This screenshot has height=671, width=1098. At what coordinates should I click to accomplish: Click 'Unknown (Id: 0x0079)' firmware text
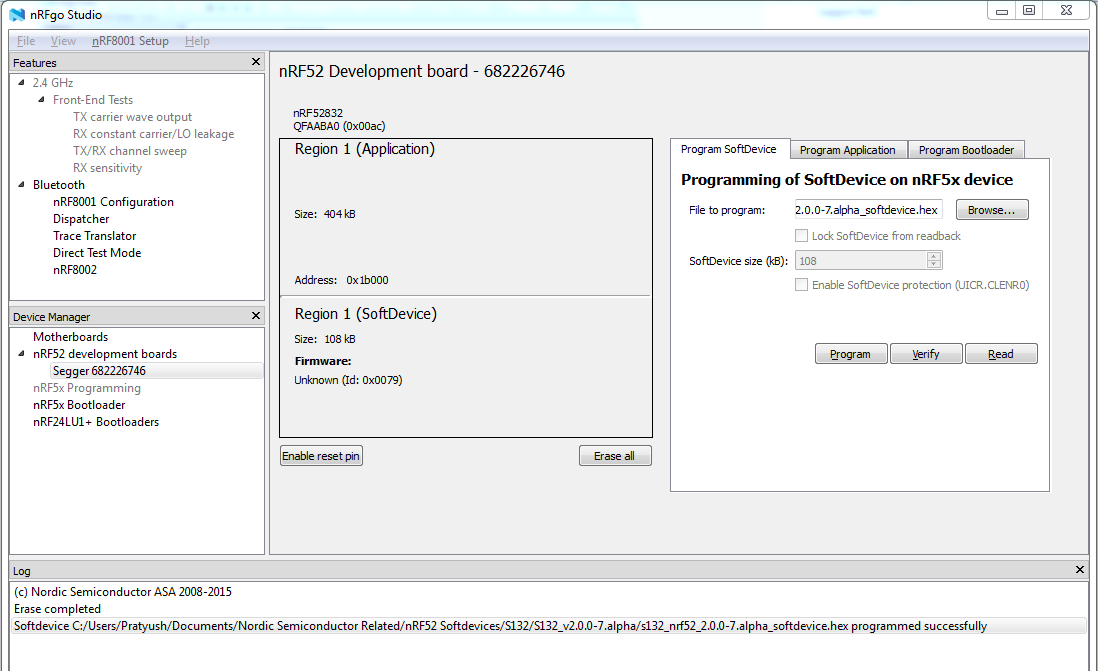point(348,380)
